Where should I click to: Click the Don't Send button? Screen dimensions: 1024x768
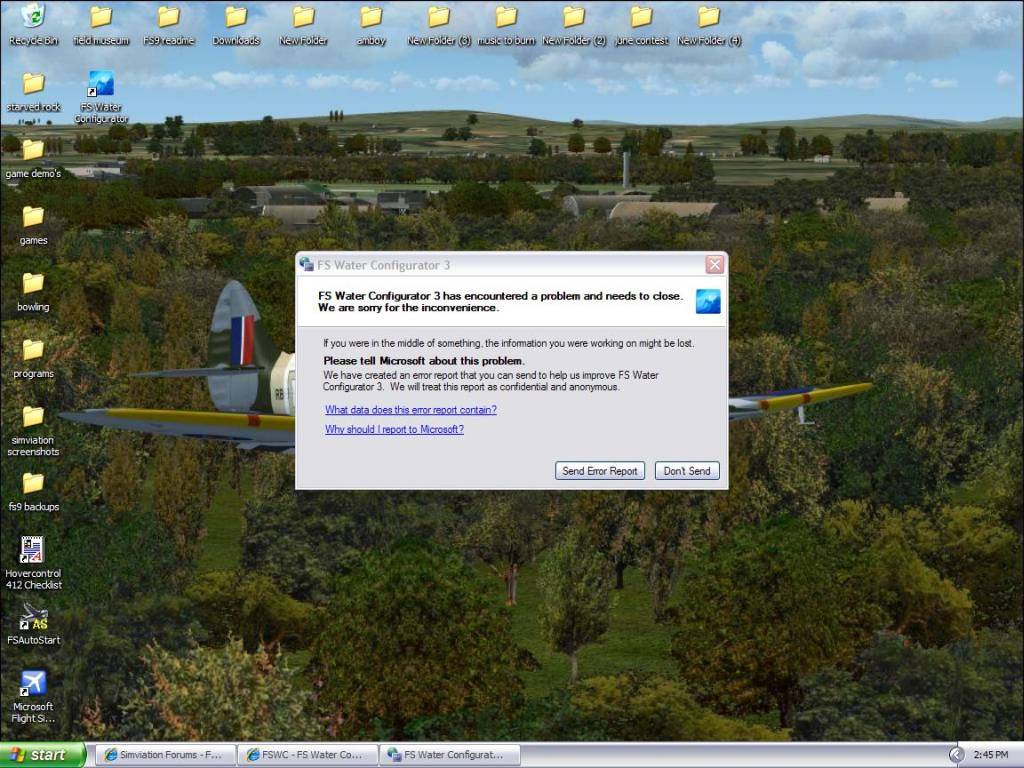coord(686,471)
